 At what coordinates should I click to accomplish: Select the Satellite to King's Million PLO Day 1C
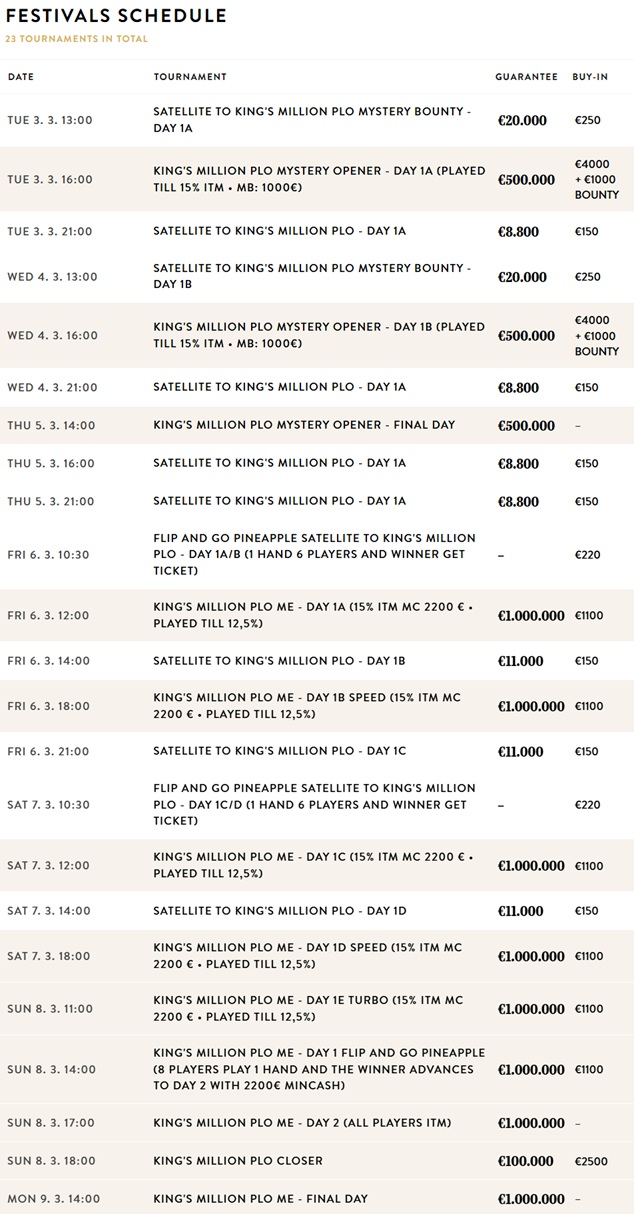[279, 751]
